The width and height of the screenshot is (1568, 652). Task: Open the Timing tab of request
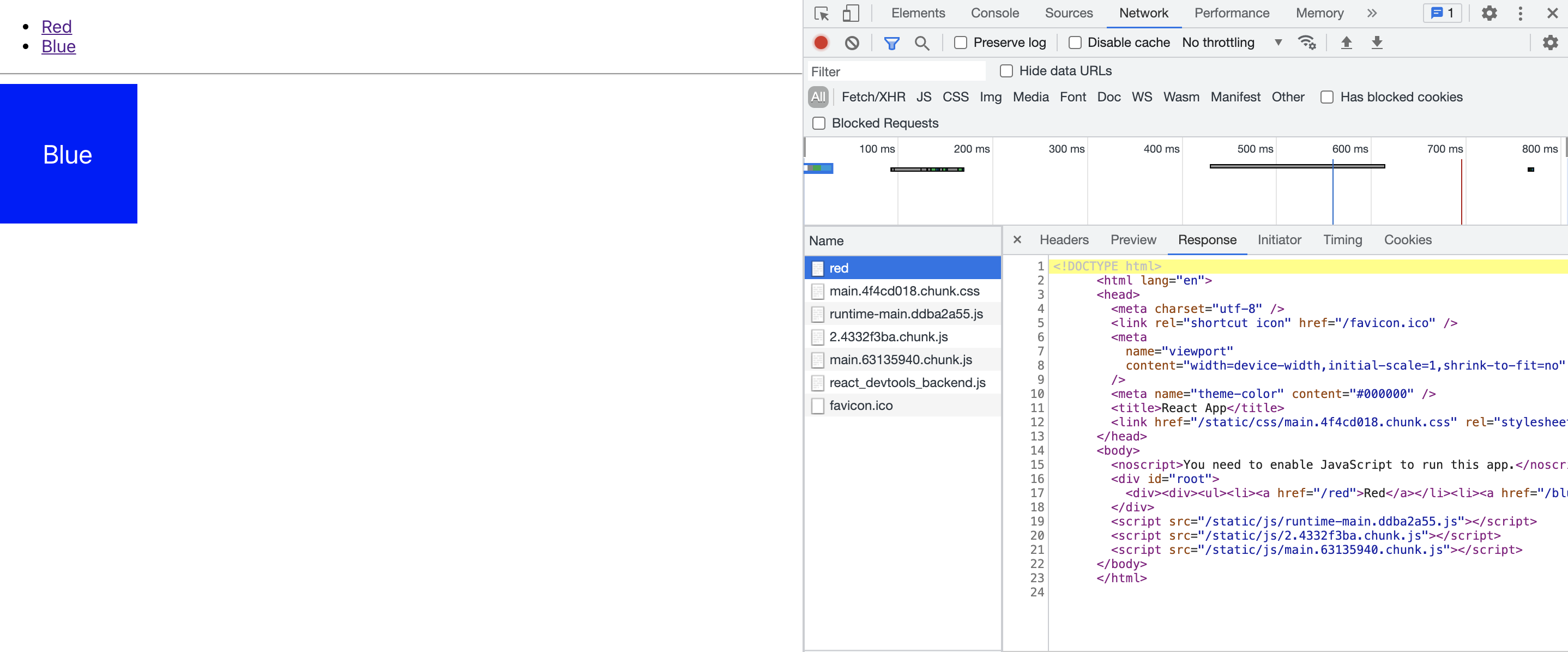click(x=1342, y=240)
